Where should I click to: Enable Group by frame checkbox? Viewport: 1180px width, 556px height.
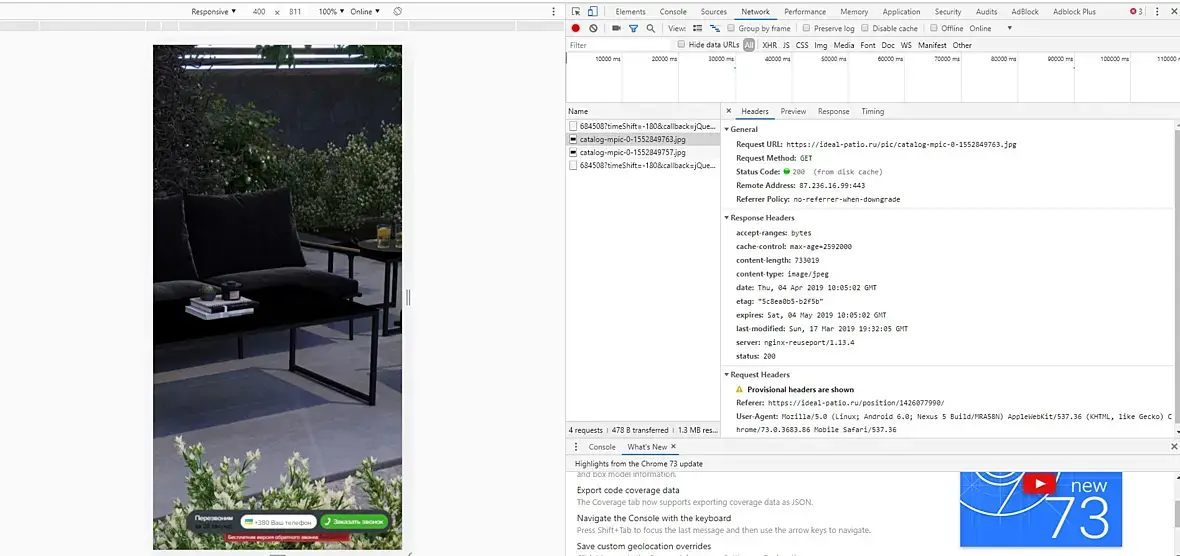(x=731, y=29)
